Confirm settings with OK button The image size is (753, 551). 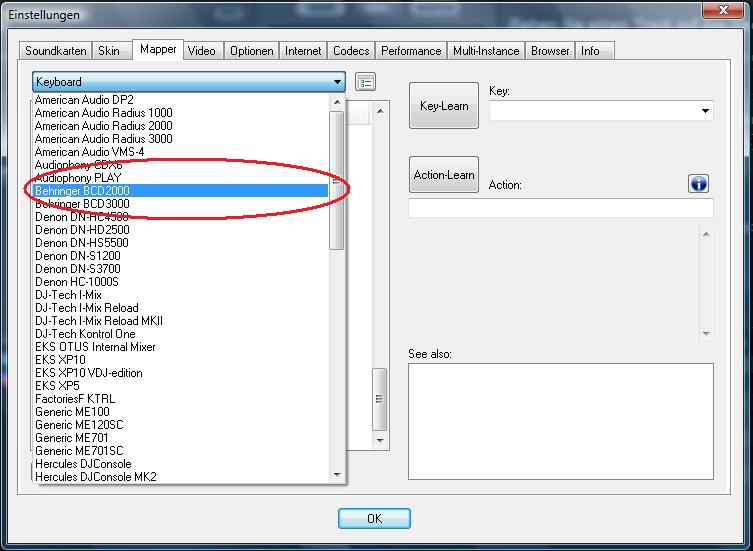[x=374, y=519]
